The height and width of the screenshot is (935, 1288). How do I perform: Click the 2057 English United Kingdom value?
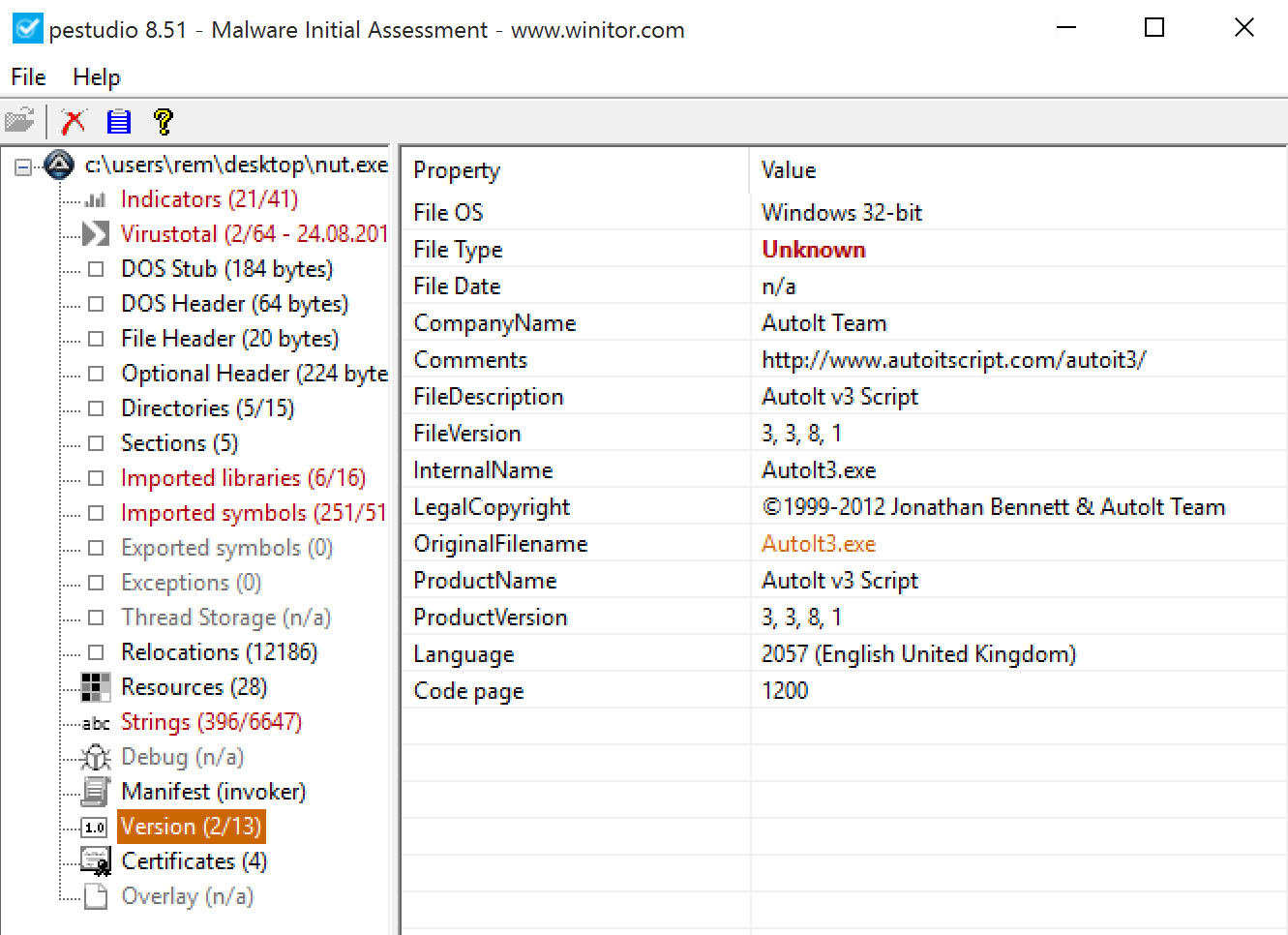click(918, 654)
